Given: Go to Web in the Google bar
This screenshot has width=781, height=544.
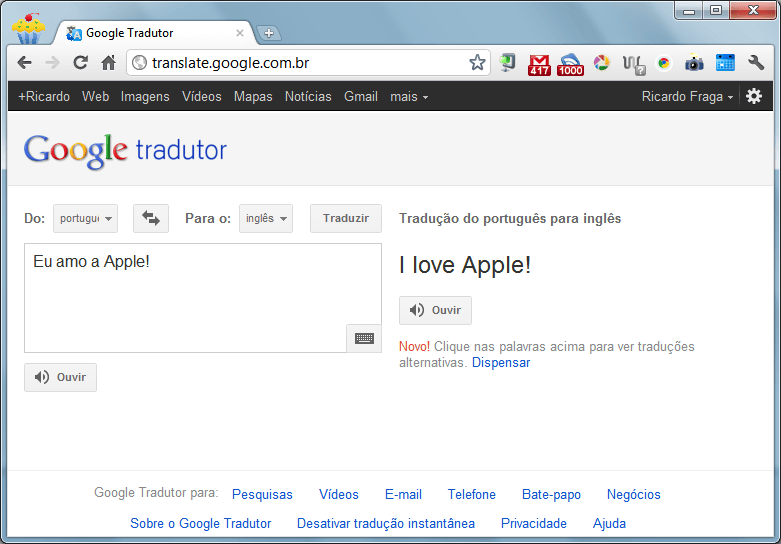Looking at the screenshot, I should click(96, 97).
